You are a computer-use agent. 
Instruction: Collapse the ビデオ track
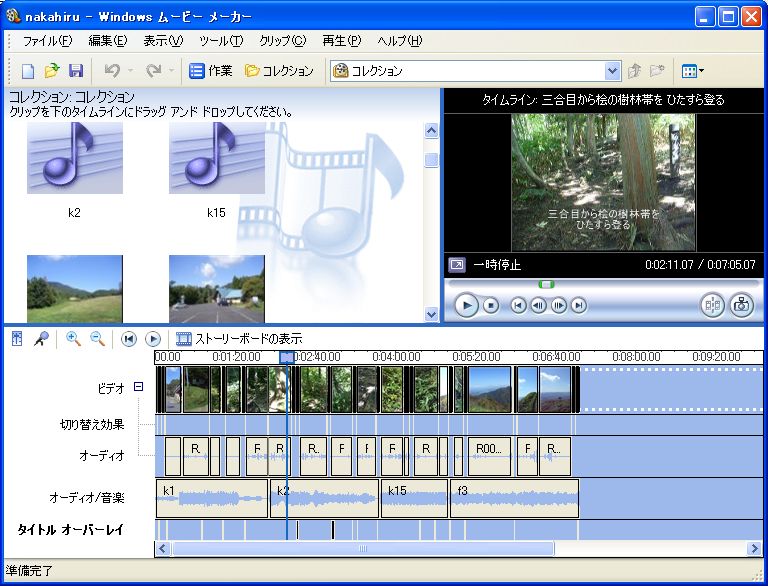pyautogui.click(x=139, y=387)
